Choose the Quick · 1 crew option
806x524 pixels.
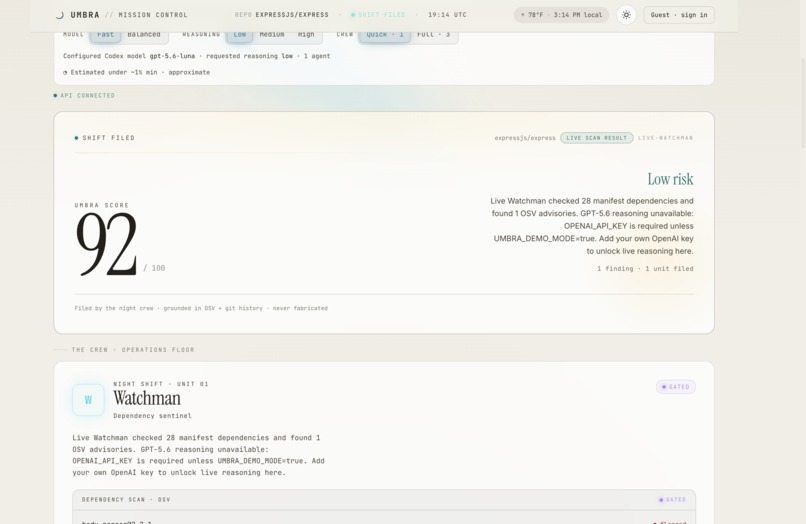pos(385,35)
